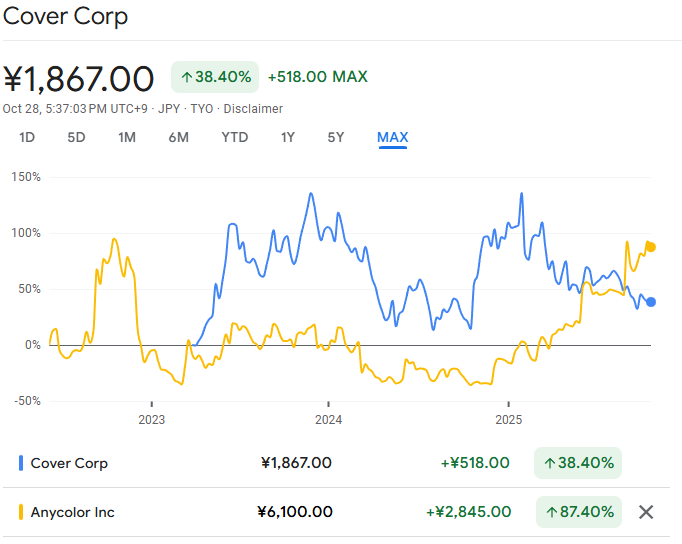Click the Cover Corp page title
The image size is (682, 544).
(x=65, y=17)
